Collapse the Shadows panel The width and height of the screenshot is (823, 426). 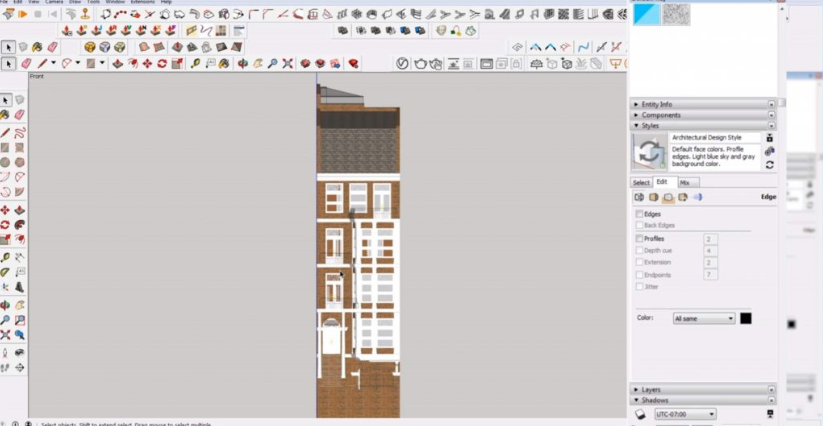(636, 400)
